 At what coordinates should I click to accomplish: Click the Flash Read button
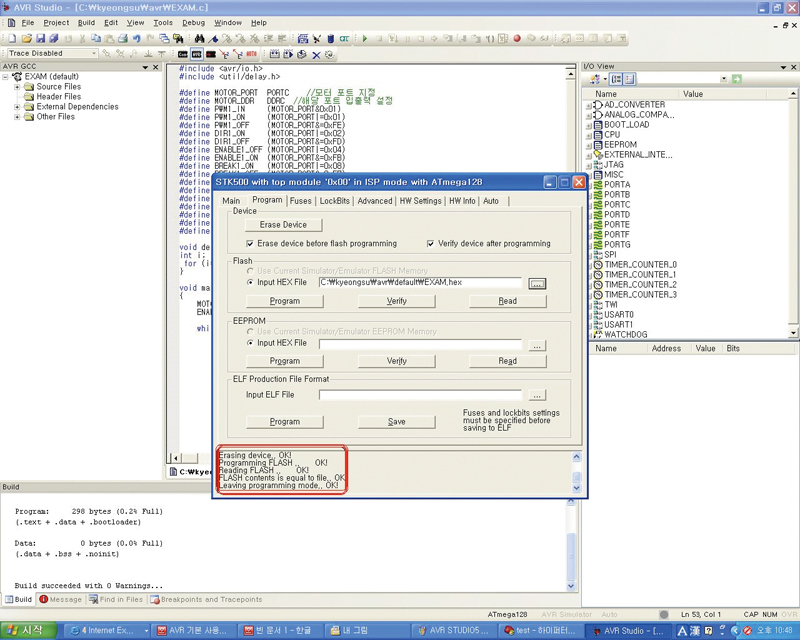[508, 301]
